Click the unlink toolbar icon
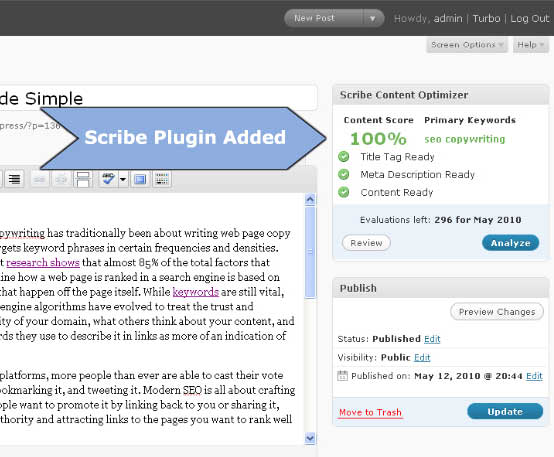The image size is (554, 457). click(x=61, y=179)
